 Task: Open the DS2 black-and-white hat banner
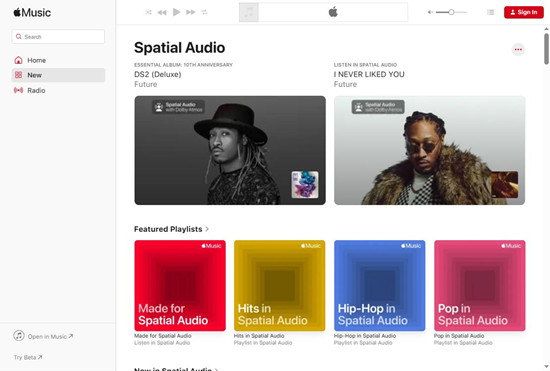click(230, 150)
